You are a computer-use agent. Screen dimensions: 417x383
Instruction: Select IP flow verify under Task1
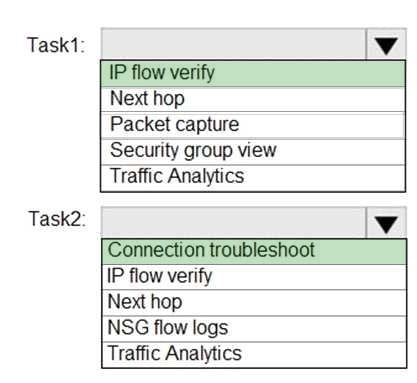(253, 73)
